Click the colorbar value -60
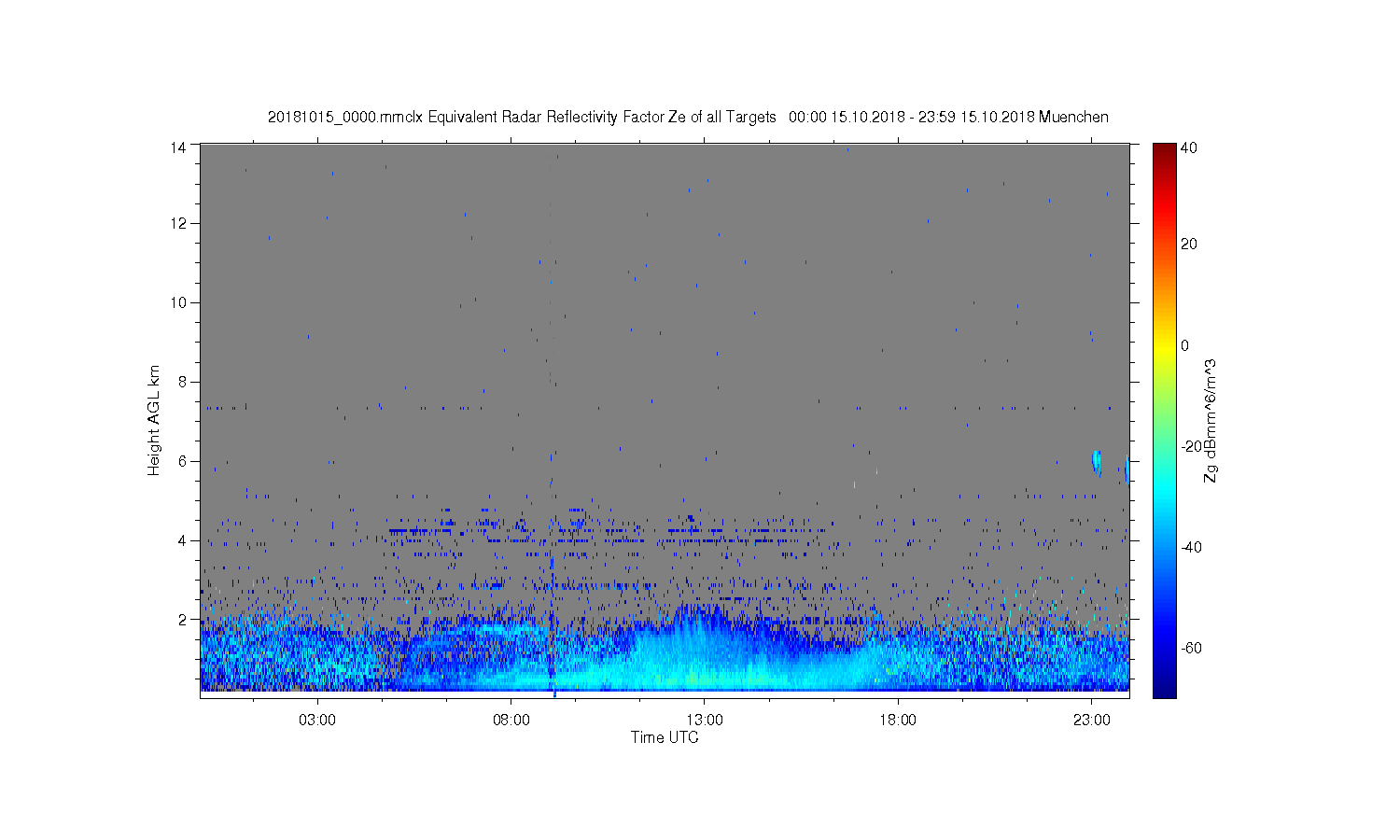1400x840 pixels. (x=1190, y=648)
